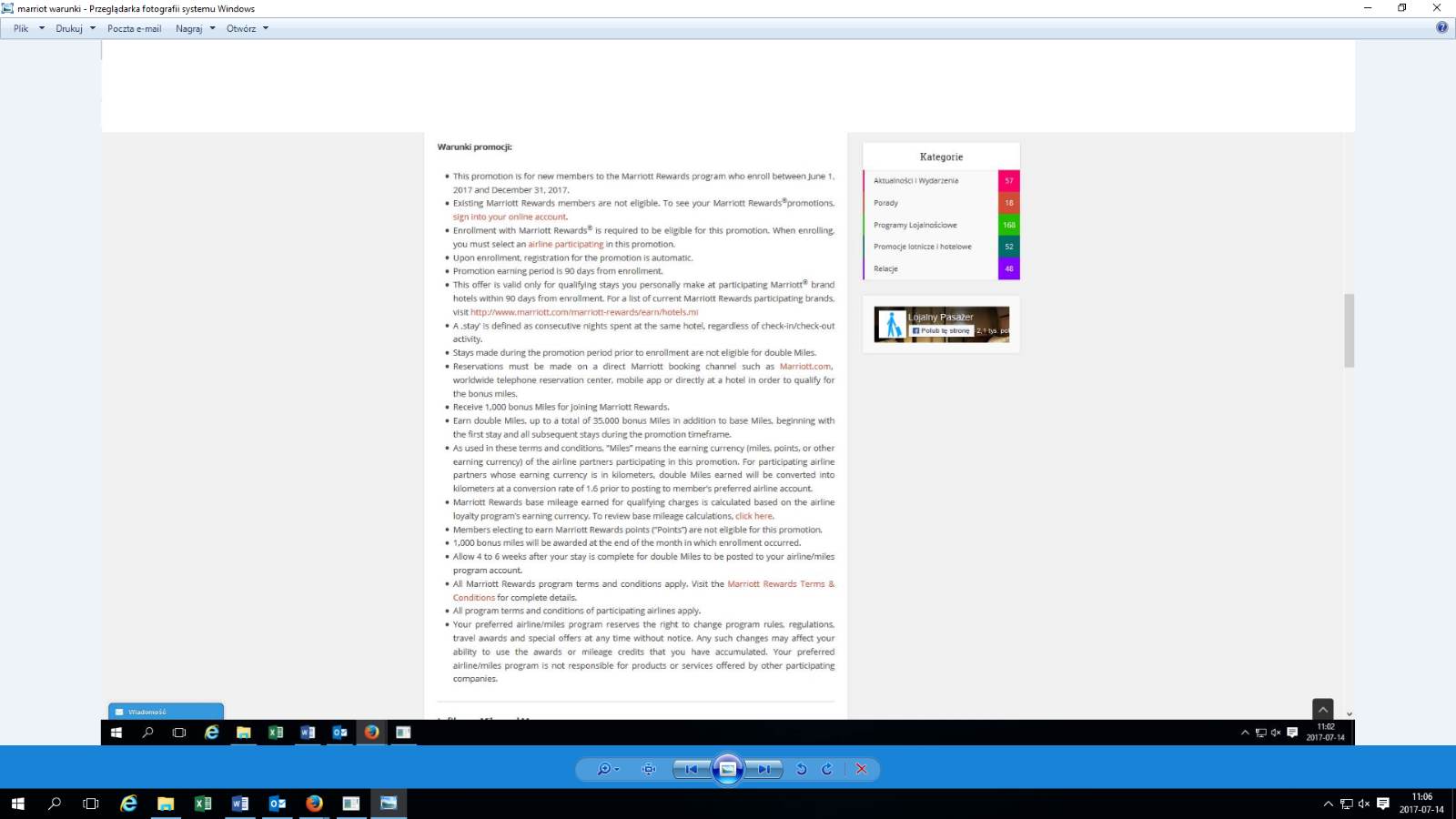Open the Start menu on the system taskbar
The height and width of the screenshot is (819, 1456).
pyautogui.click(x=17, y=804)
